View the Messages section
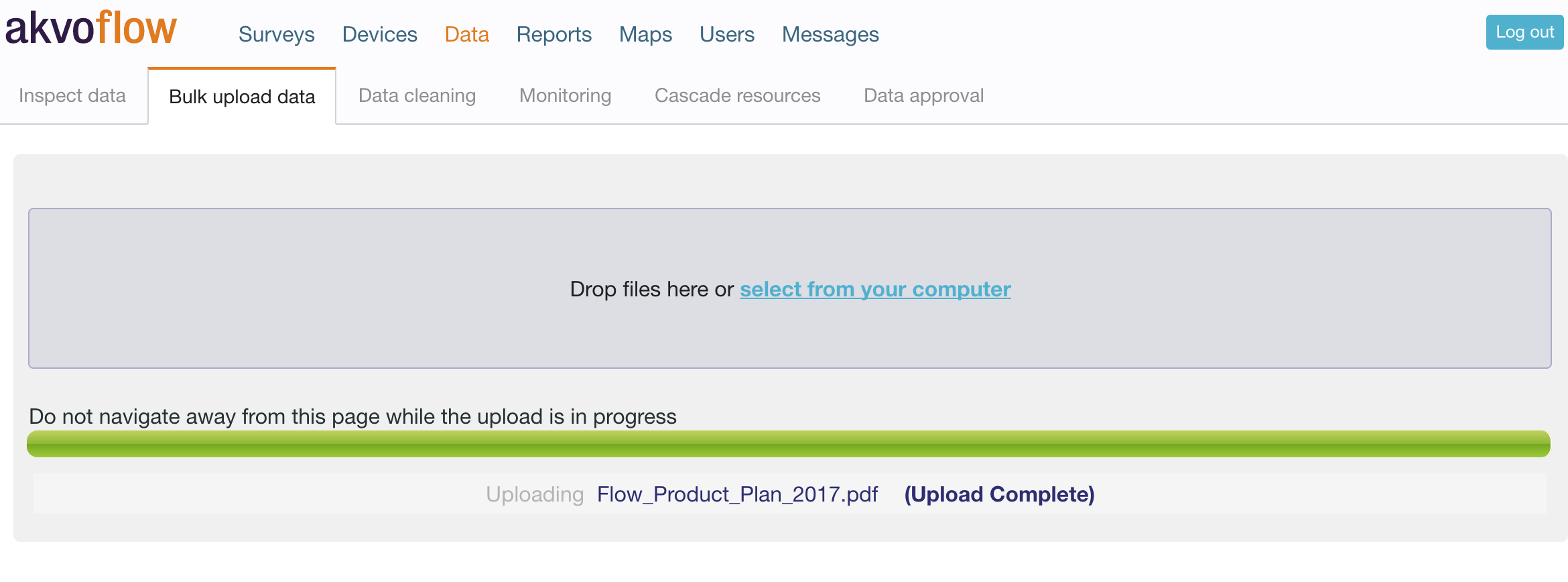 [x=830, y=34]
